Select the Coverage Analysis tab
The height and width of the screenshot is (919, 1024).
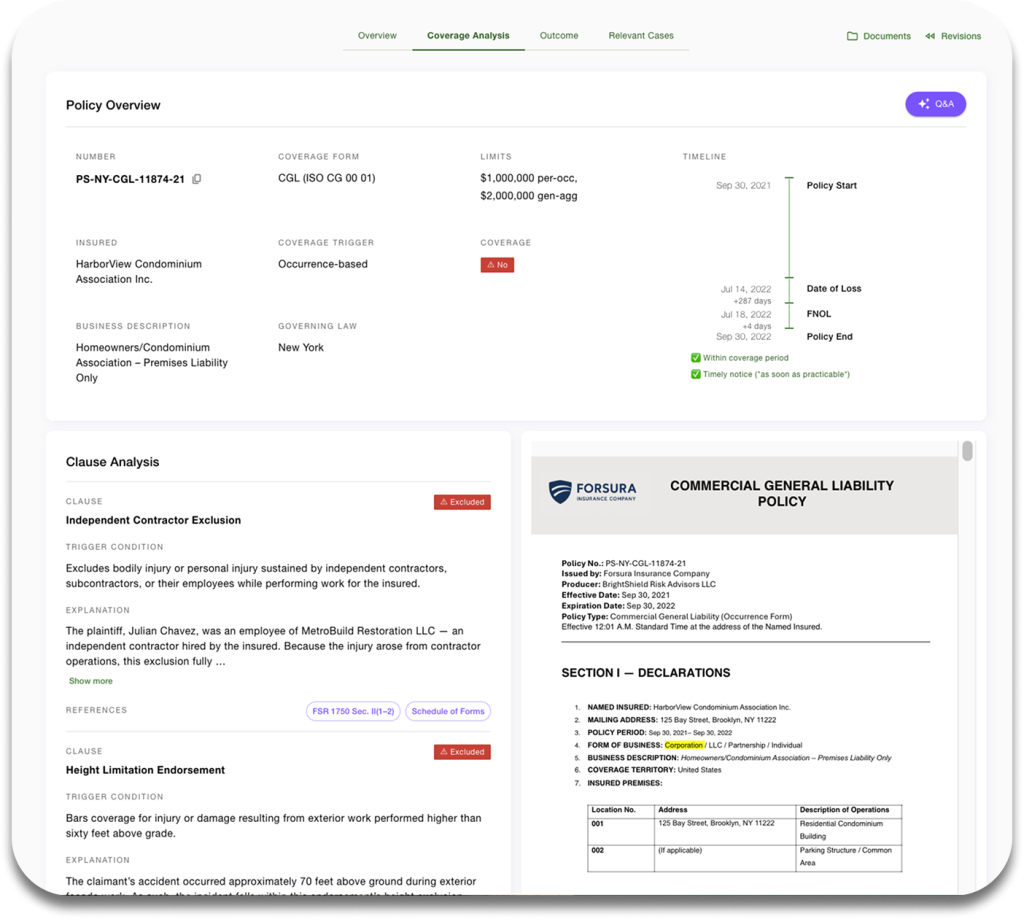click(468, 36)
